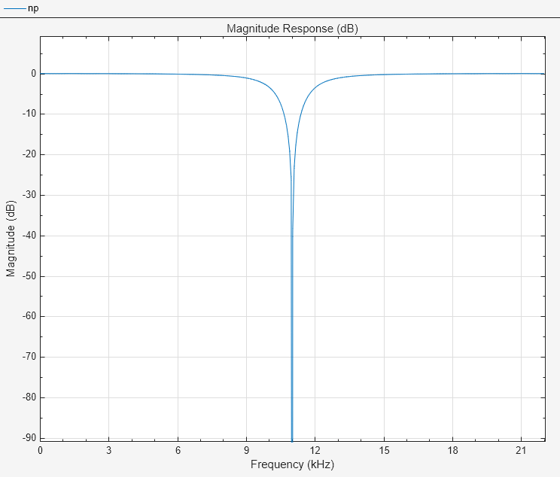Click the notch bottom of the curve
560x477 pixels.
coord(292,439)
